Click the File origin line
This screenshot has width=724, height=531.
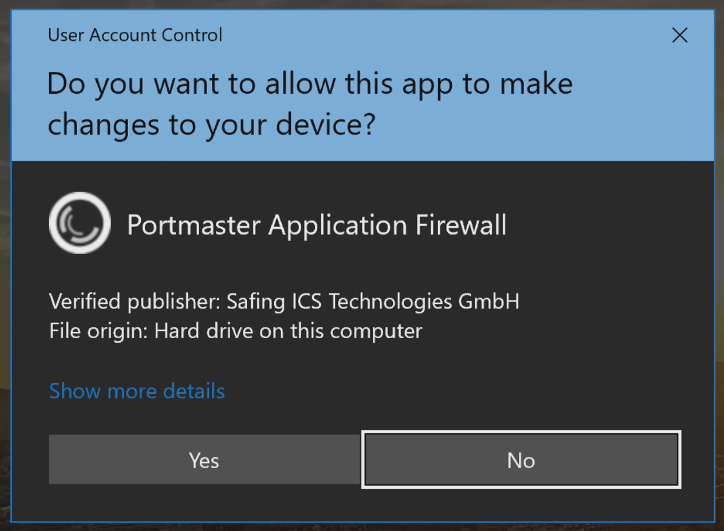click(235, 331)
